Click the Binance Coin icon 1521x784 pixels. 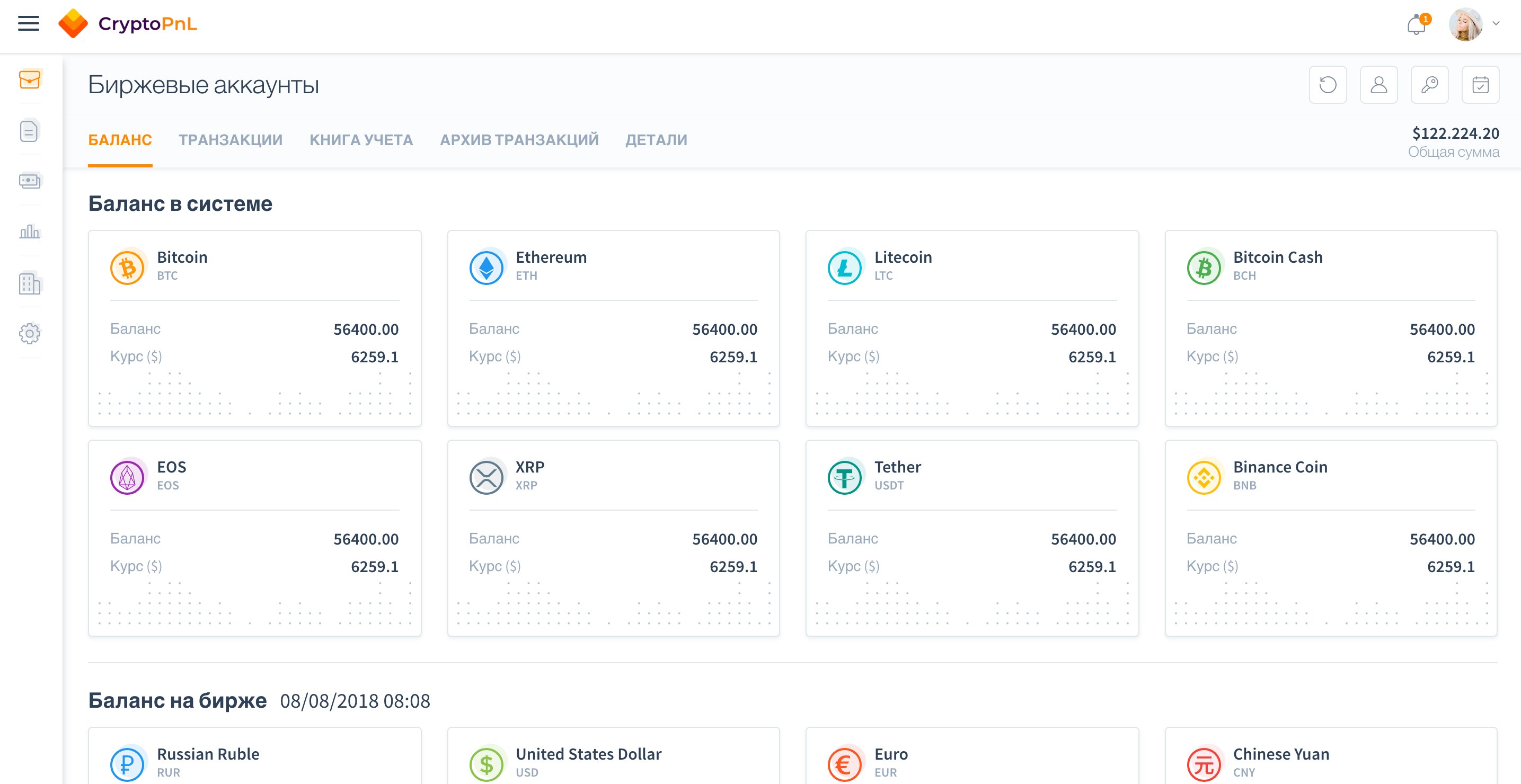tap(1204, 478)
